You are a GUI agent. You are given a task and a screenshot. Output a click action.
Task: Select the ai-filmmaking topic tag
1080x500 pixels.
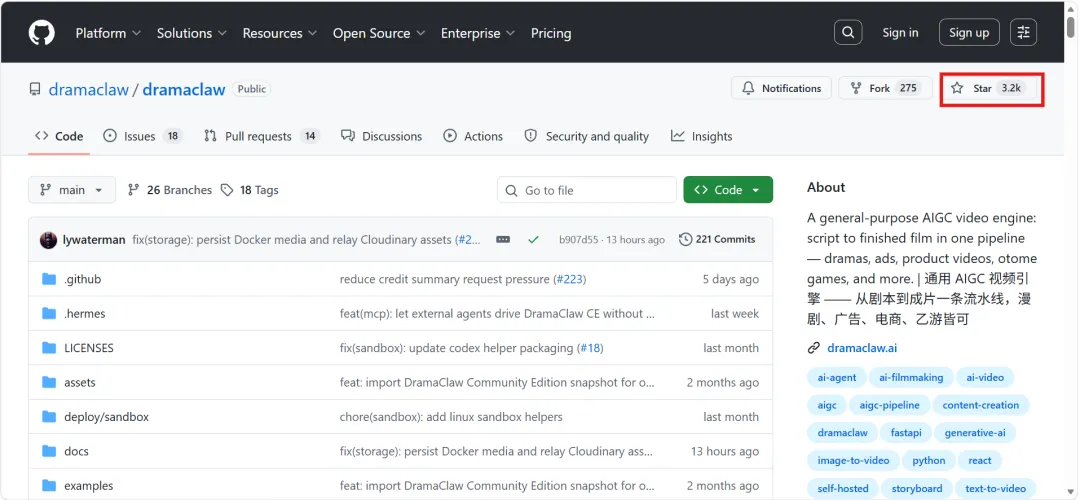(911, 377)
